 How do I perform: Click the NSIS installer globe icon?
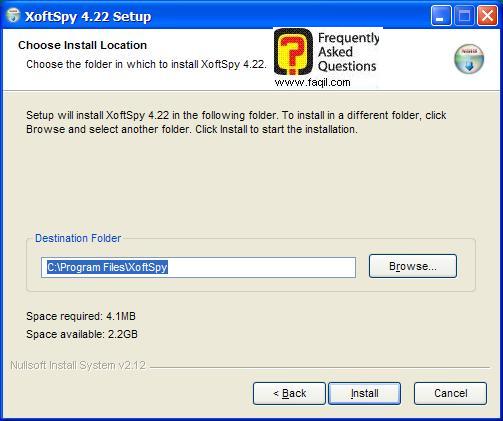[x=469, y=59]
